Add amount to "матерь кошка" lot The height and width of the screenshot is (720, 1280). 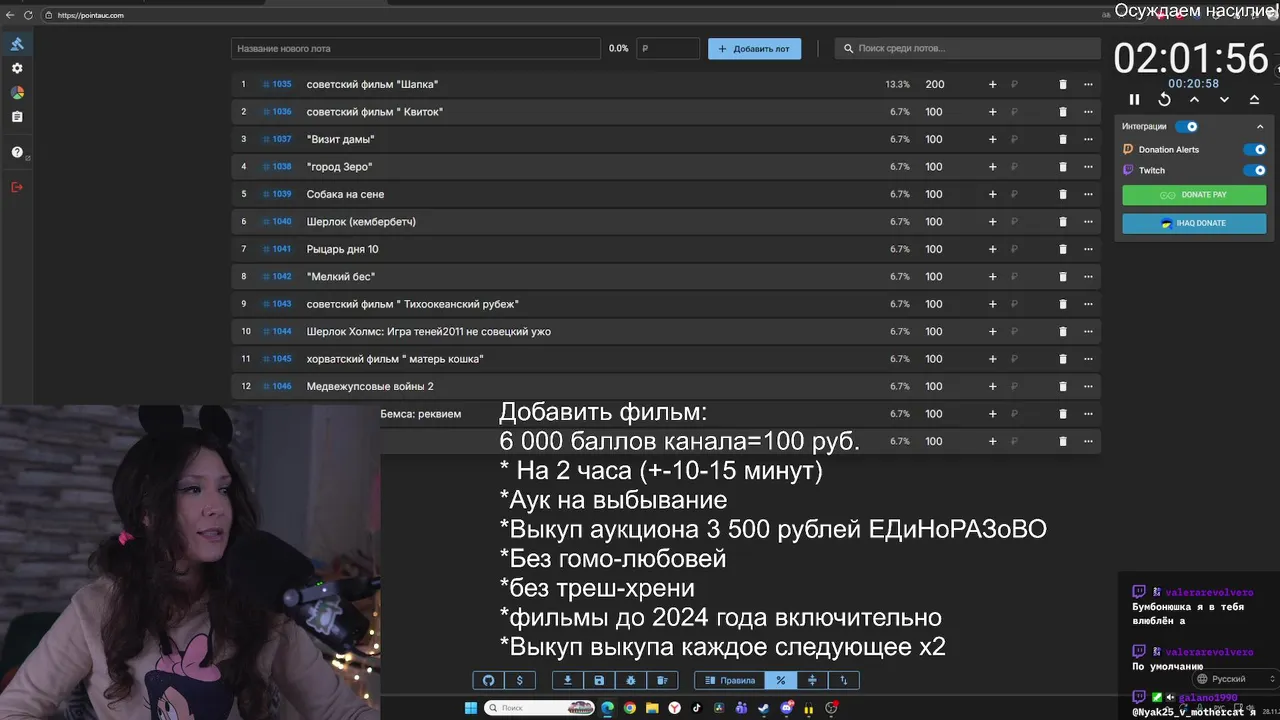[992, 359]
